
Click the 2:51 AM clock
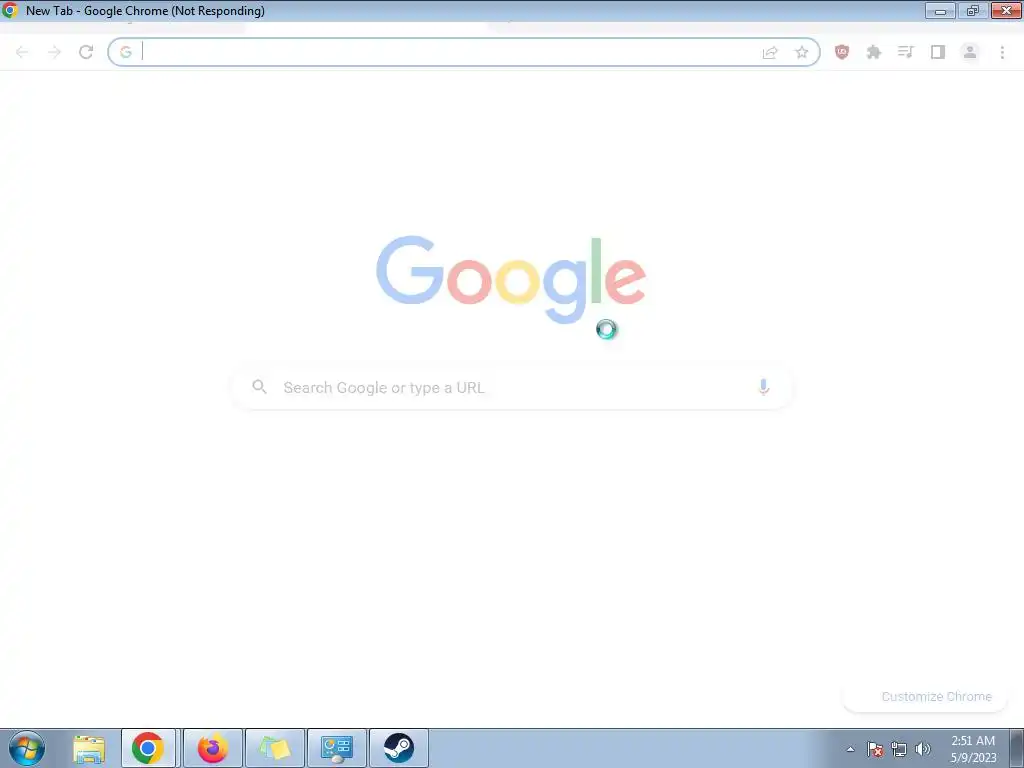973,741
